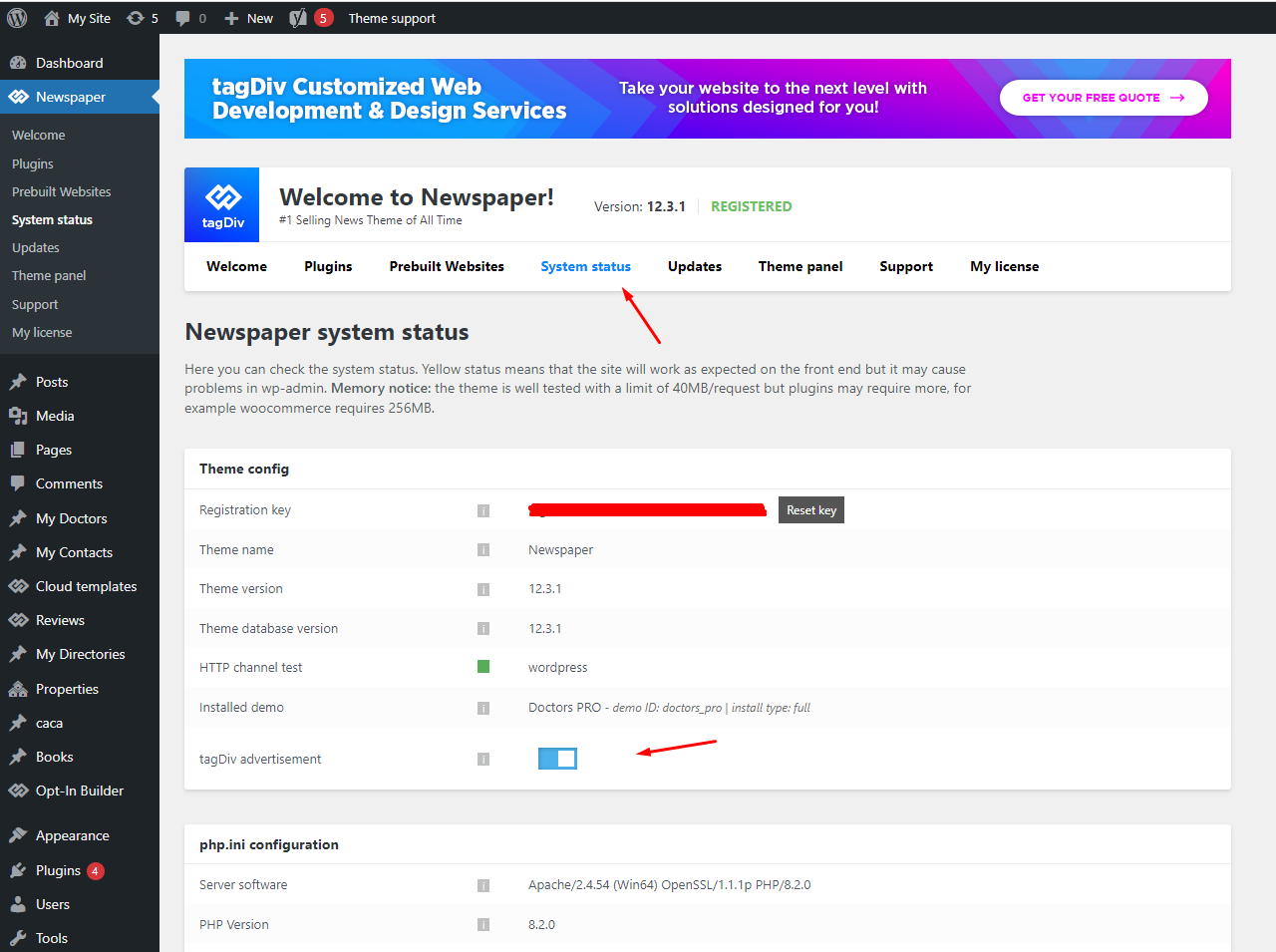Click info icon for Theme database version
The width and height of the screenshot is (1276, 952).
point(483,628)
